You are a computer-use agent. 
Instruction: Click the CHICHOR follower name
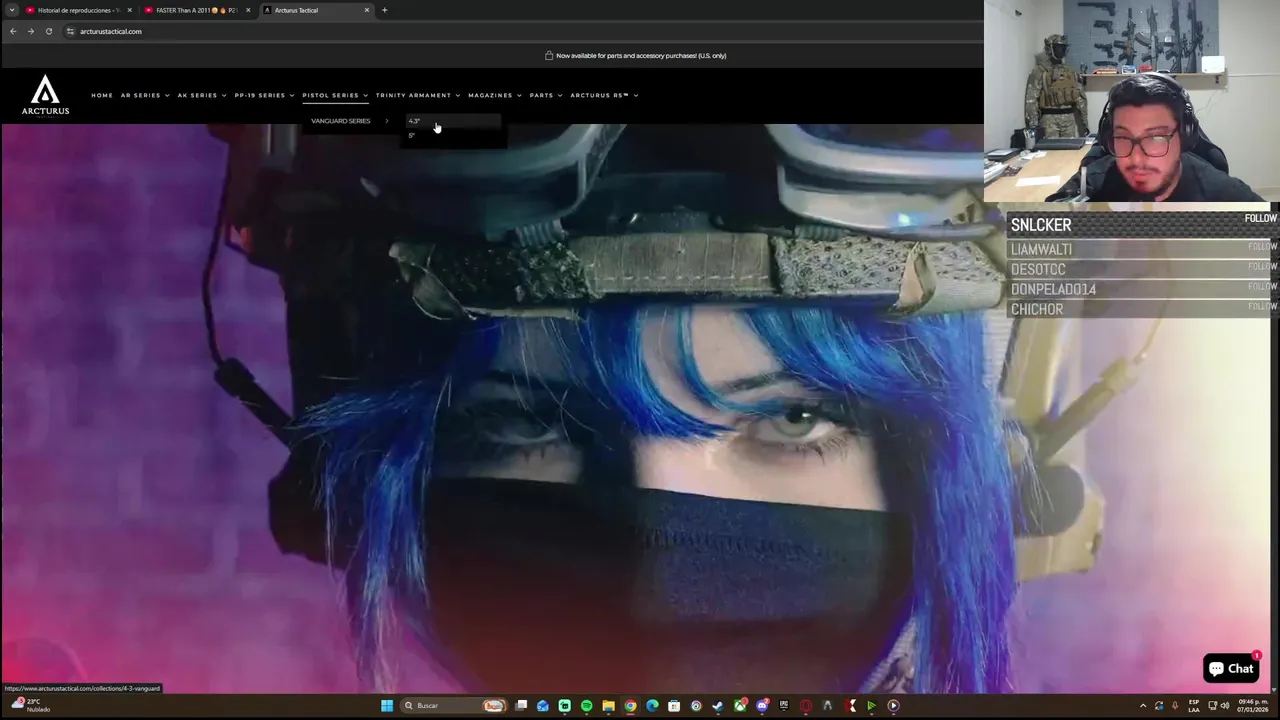[1036, 309]
